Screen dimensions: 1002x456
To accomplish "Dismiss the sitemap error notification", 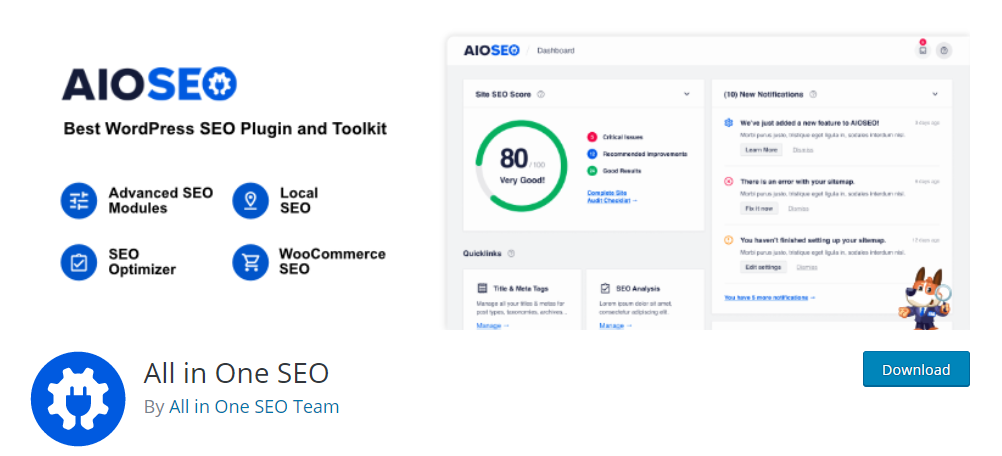I will pos(798,209).
